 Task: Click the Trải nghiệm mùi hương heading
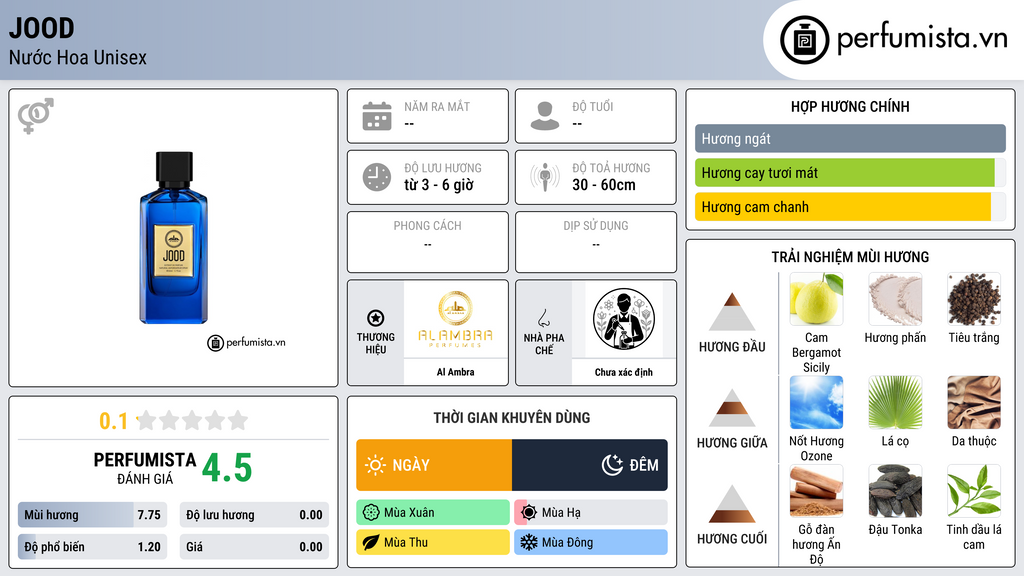850,257
